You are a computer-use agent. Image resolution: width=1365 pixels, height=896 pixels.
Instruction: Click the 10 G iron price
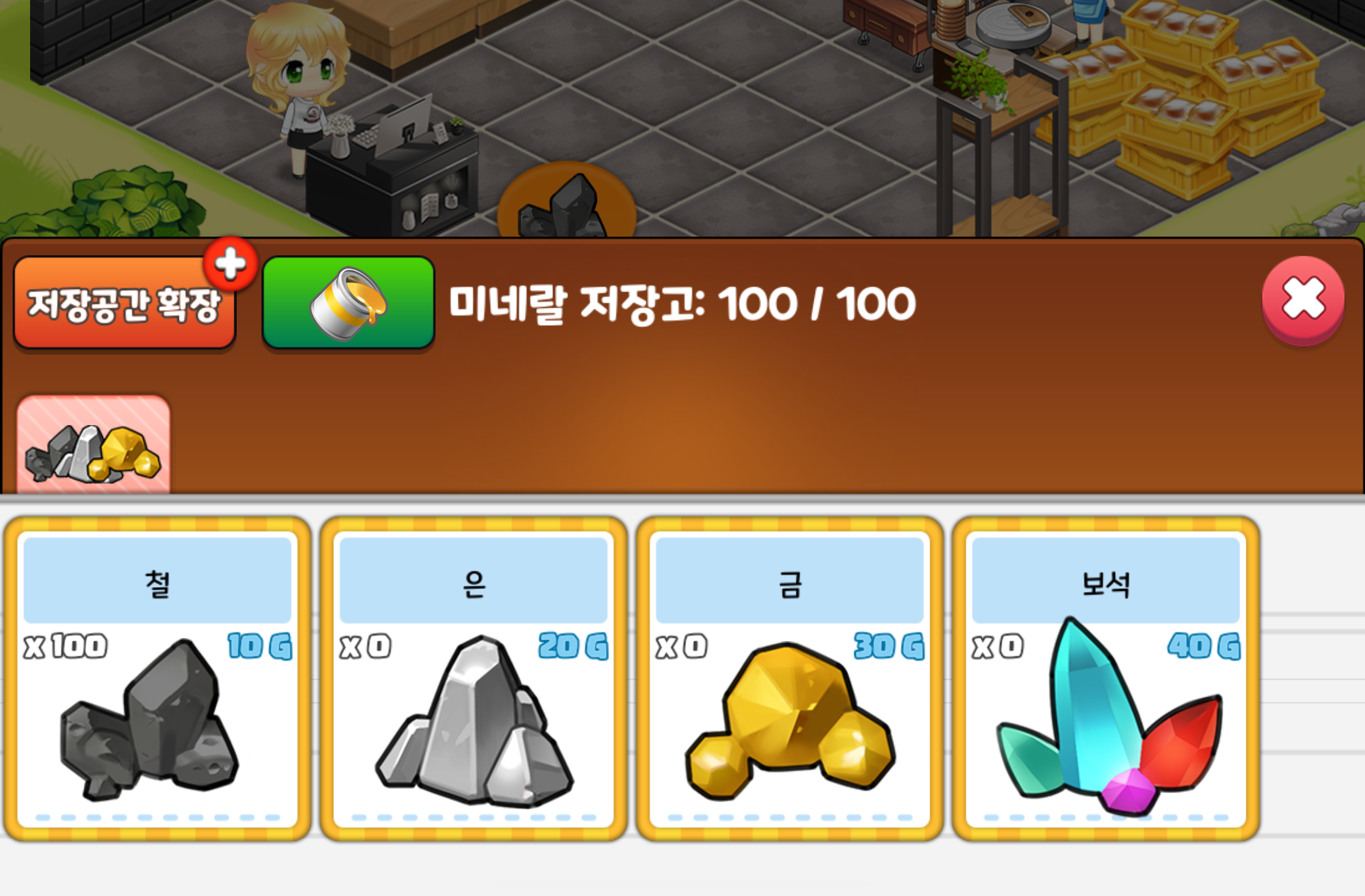tap(260, 646)
